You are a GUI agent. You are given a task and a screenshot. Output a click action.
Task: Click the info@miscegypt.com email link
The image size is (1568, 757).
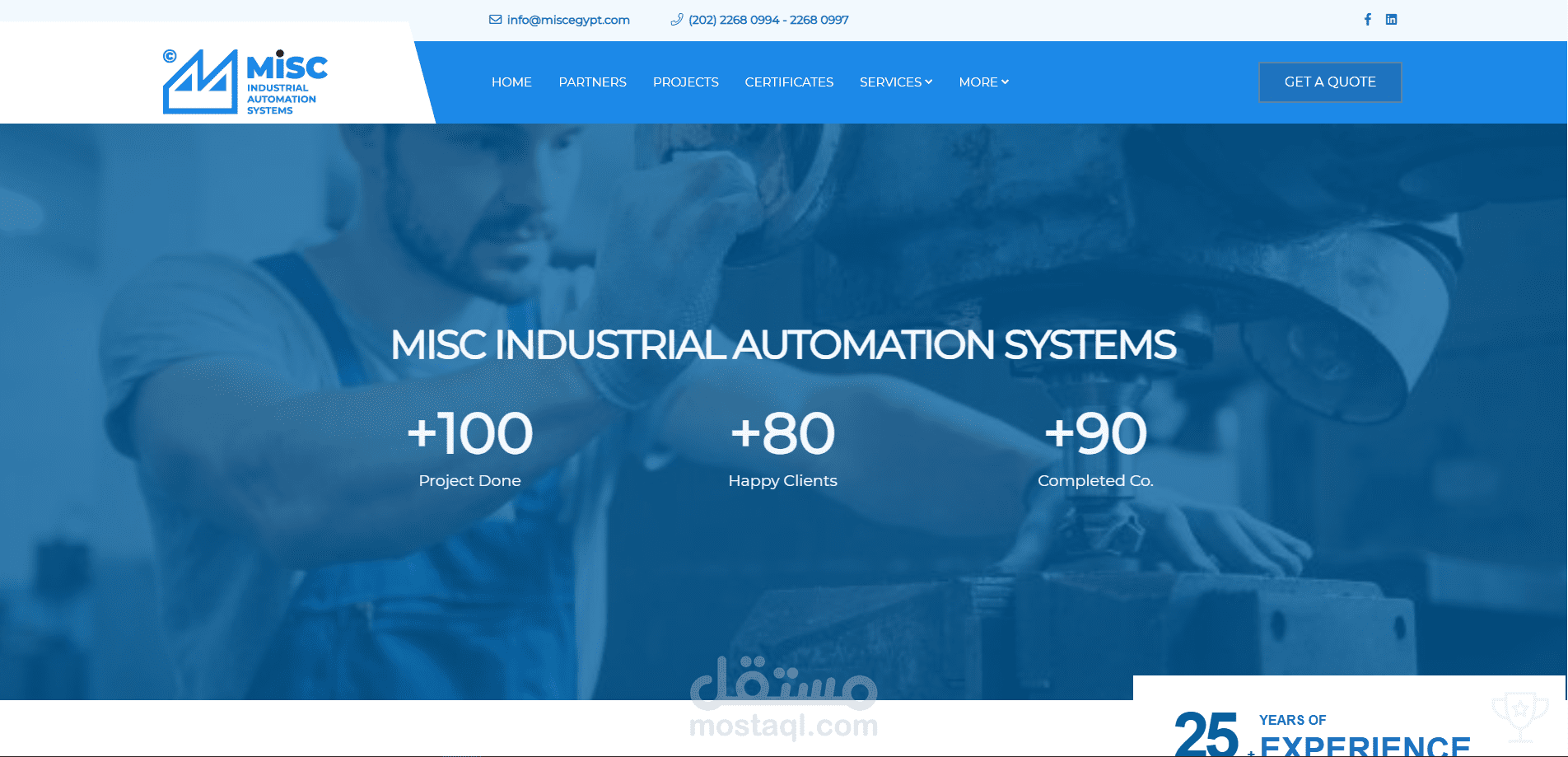(568, 20)
